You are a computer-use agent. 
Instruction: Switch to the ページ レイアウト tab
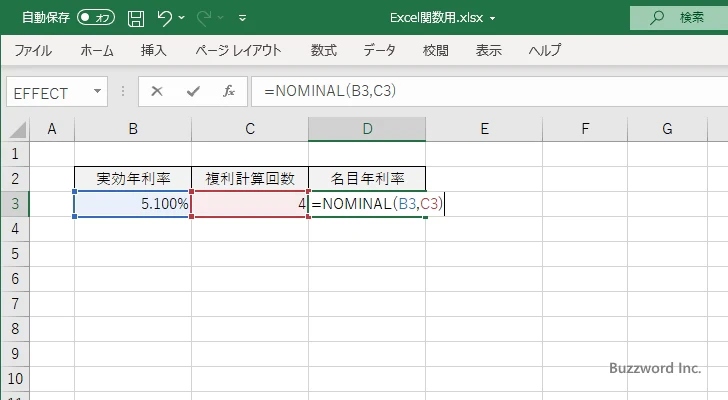[238, 50]
